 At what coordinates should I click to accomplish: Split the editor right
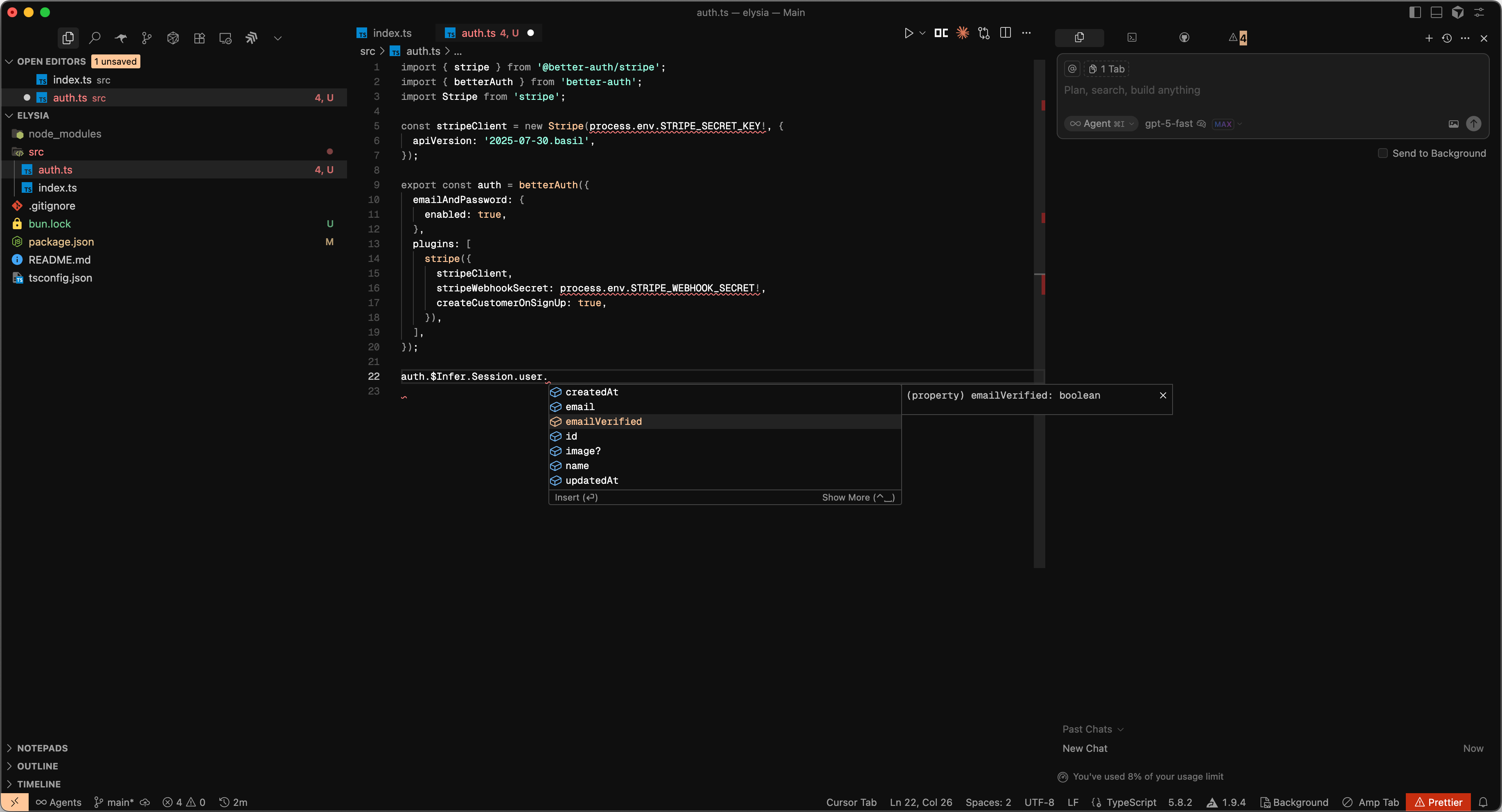point(1005,33)
